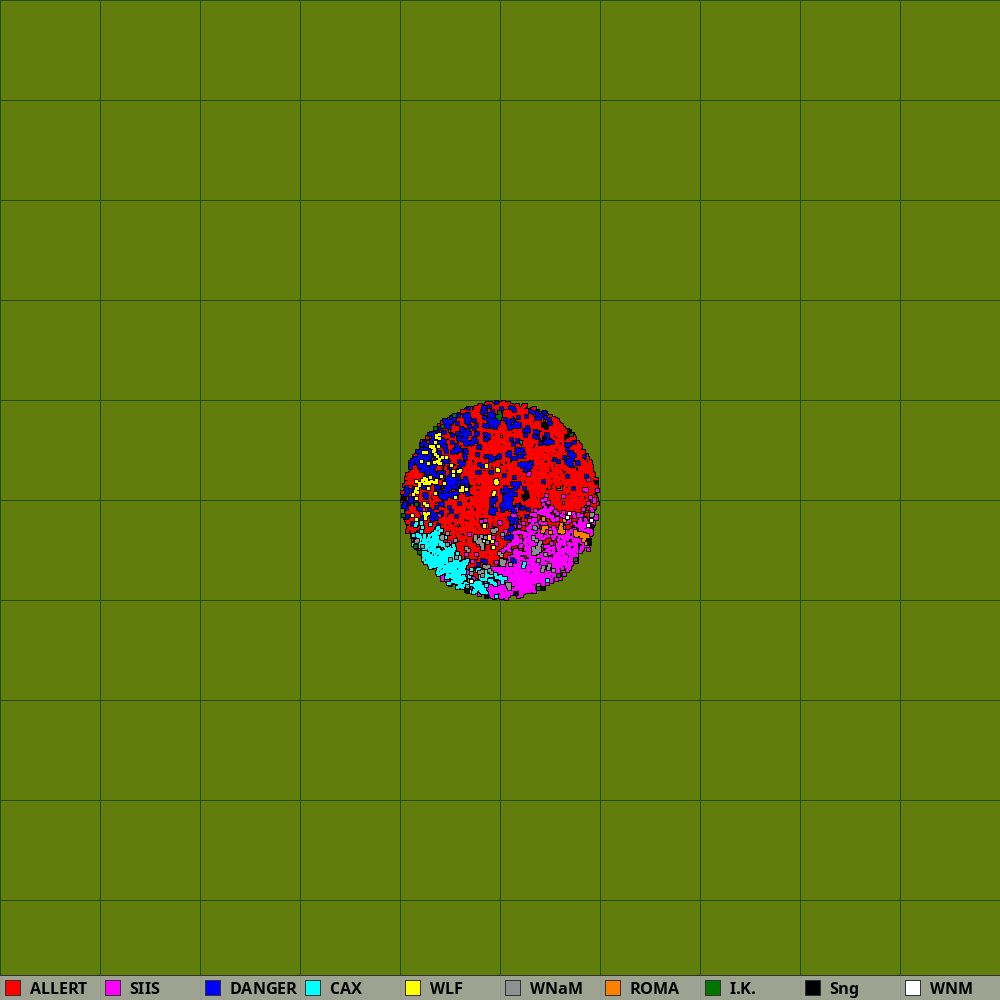Select the gray WNaM color square
1000x1000 pixels.
point(513,988)
